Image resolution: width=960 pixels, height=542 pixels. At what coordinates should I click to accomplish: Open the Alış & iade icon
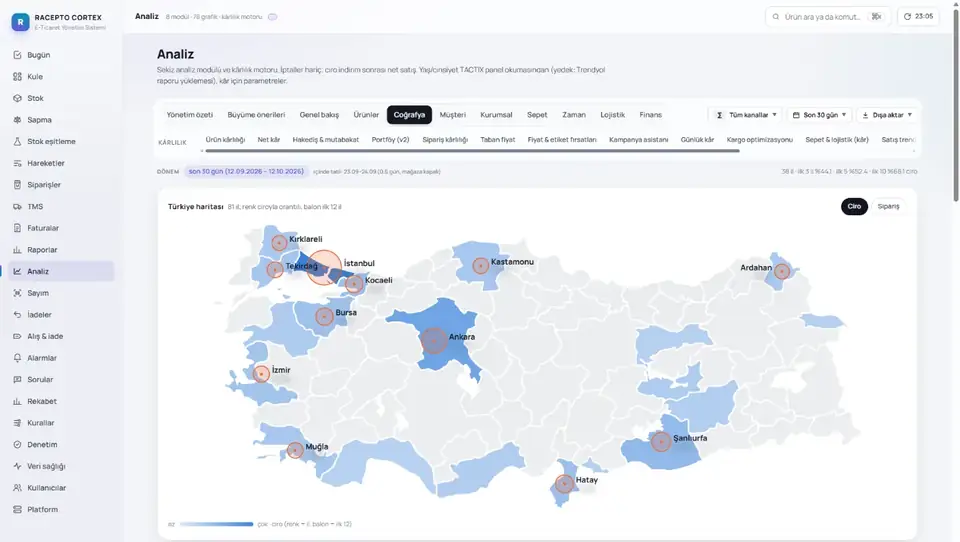tap(17, 336)
